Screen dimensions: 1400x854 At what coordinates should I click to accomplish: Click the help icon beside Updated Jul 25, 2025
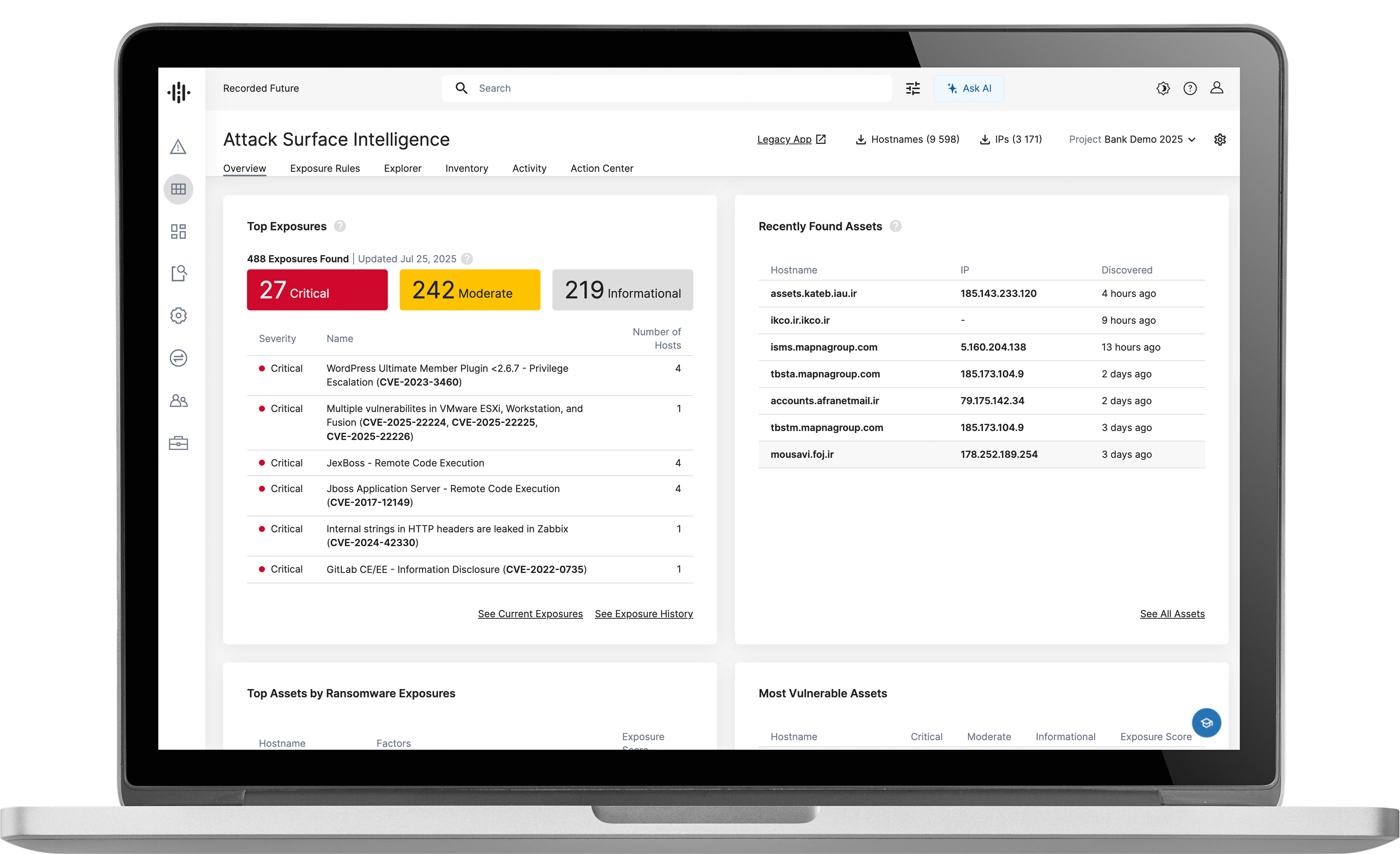[x=467, y=259]
